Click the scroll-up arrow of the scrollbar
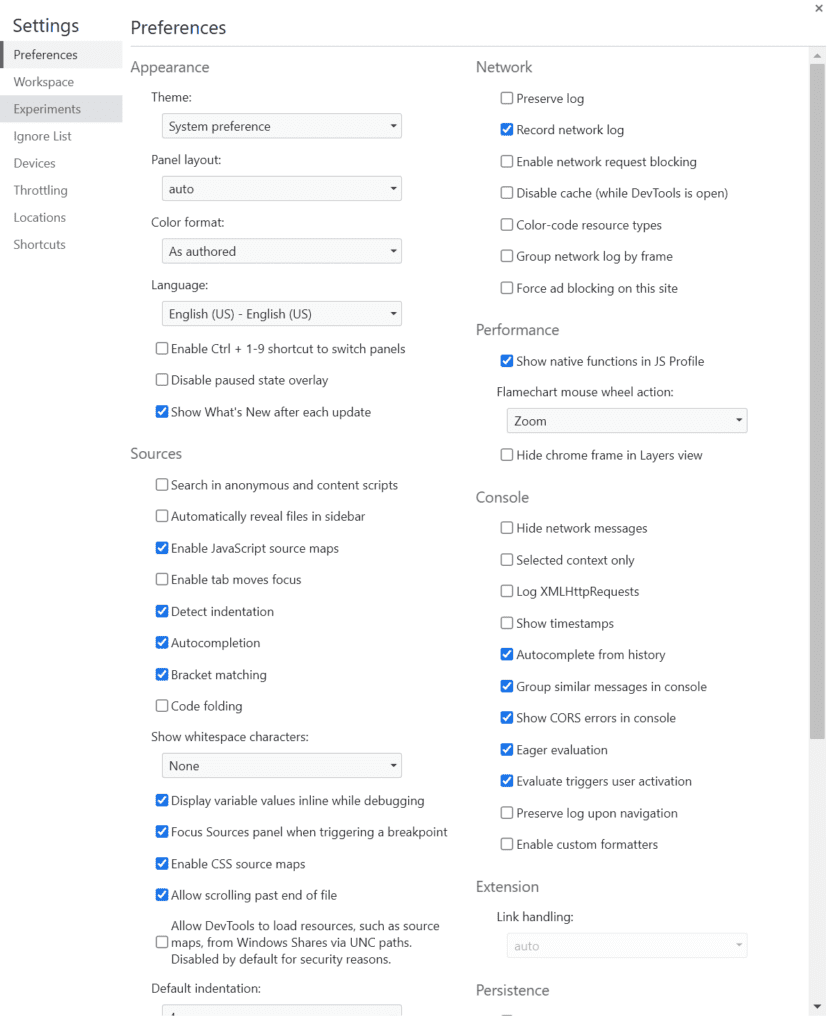The image size is (833, 1024). coord(818,57)
